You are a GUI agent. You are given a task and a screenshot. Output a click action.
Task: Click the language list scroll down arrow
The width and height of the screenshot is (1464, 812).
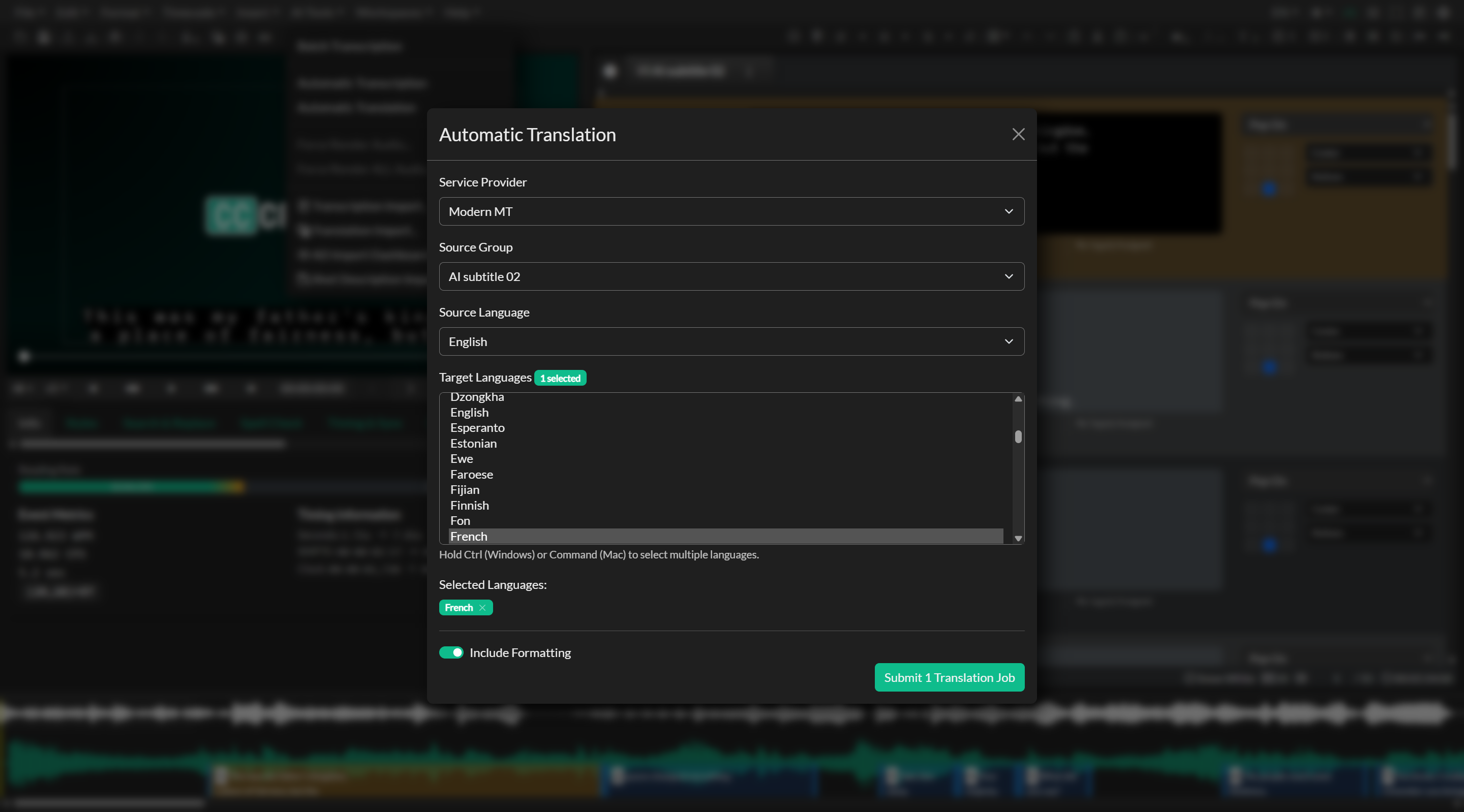(1018, 538)
